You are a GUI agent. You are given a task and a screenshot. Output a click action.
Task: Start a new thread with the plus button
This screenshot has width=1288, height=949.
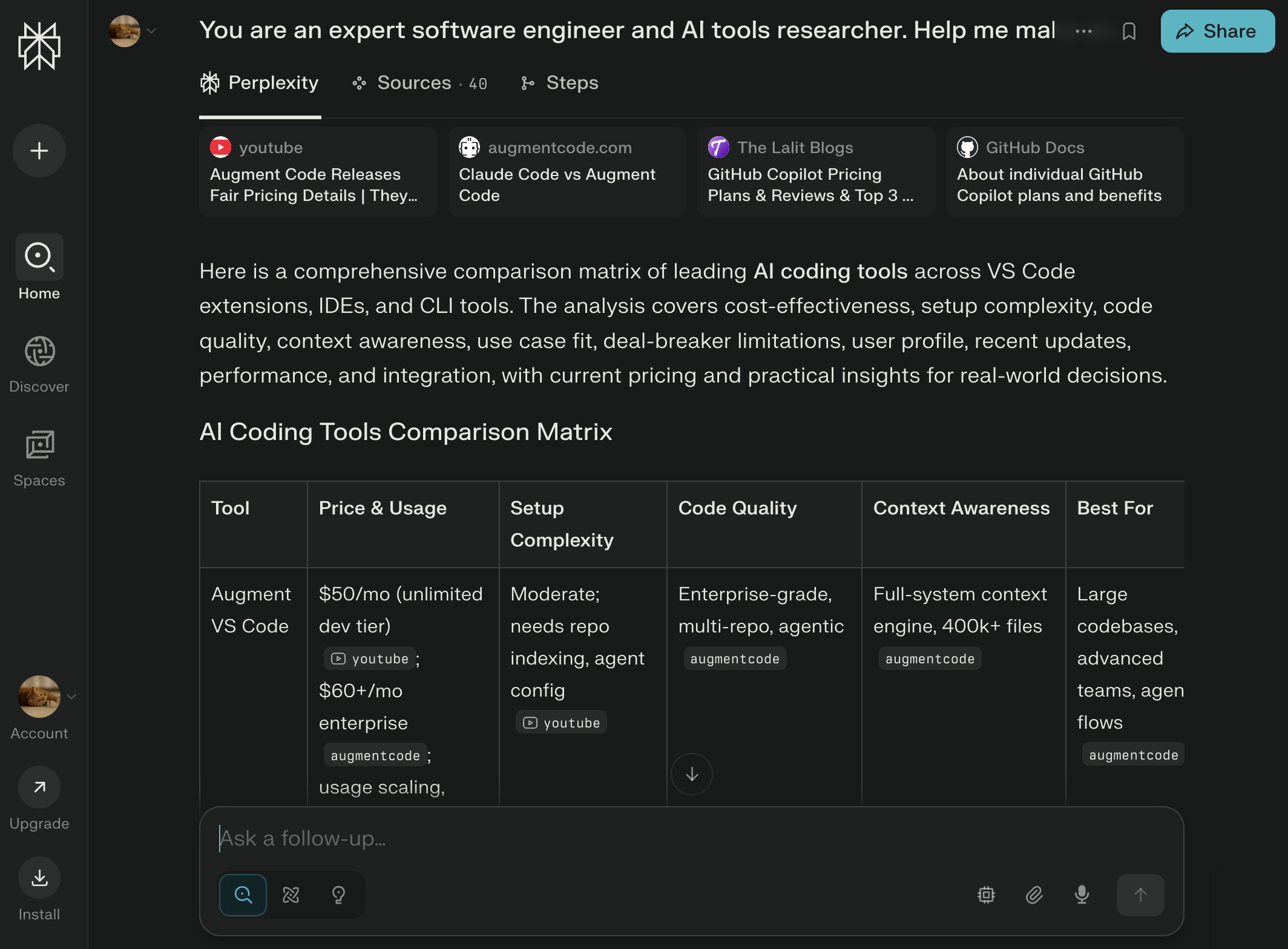[x=39, y=151]
